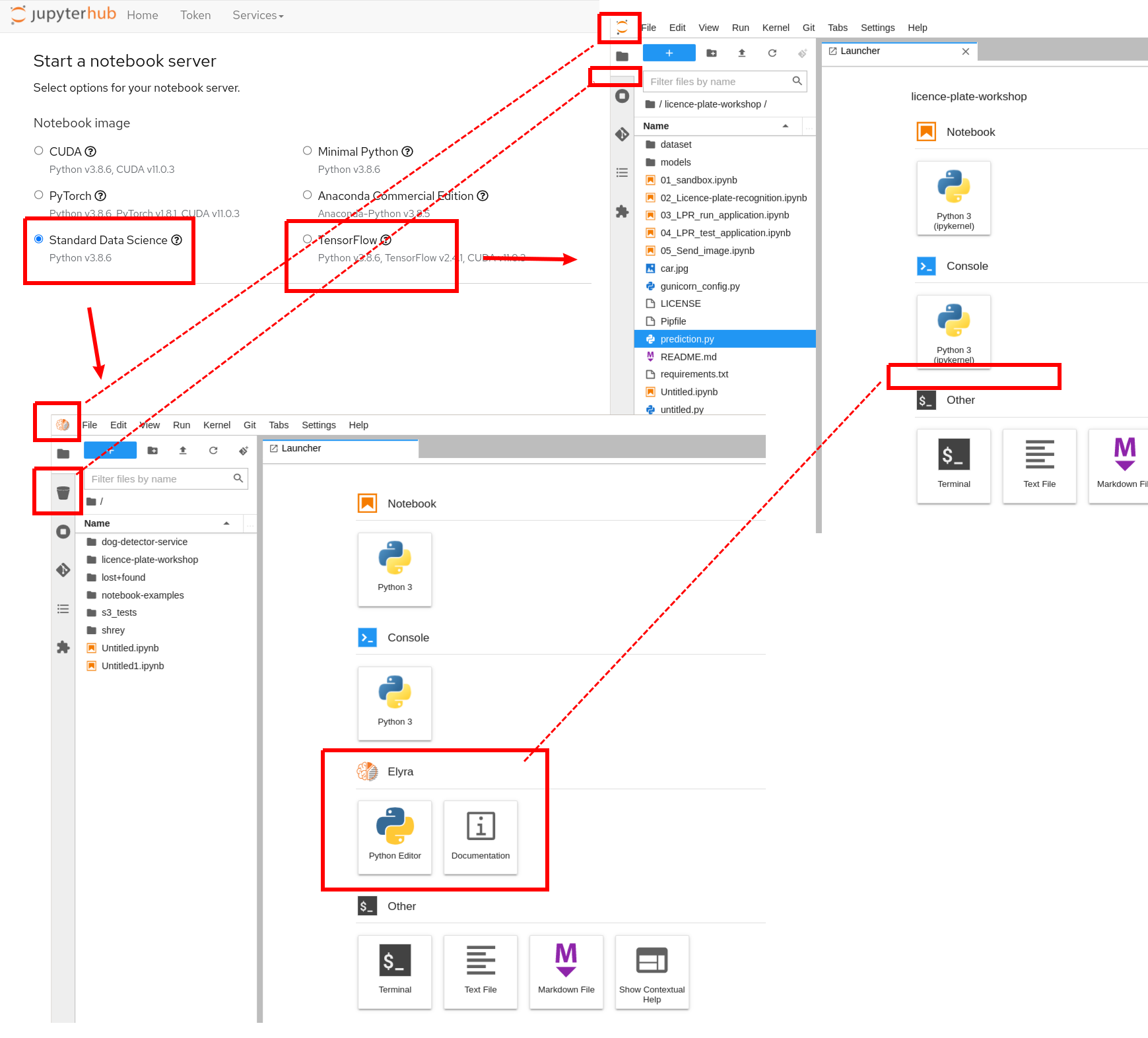Sort by Name in licence-plate-workshop file browser
The image size is (1148, 1038).
pyautogui.click(x=718, y=126)
